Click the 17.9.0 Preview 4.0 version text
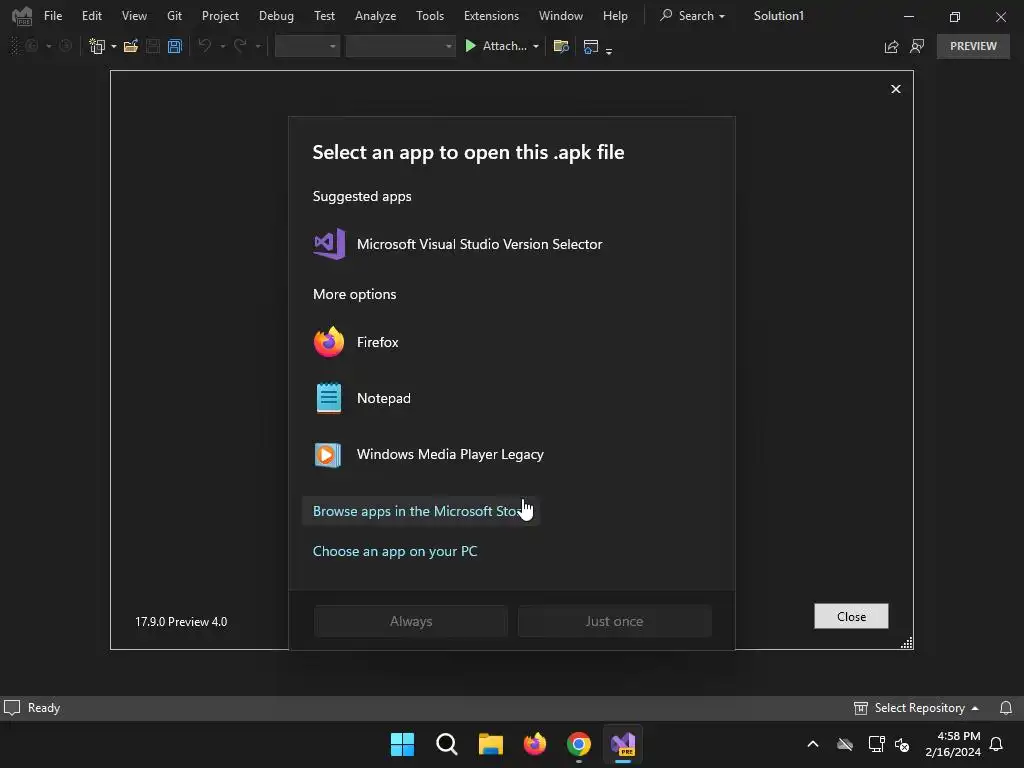The width and height of the screenshot is (1024, 768). coord(181,622)
